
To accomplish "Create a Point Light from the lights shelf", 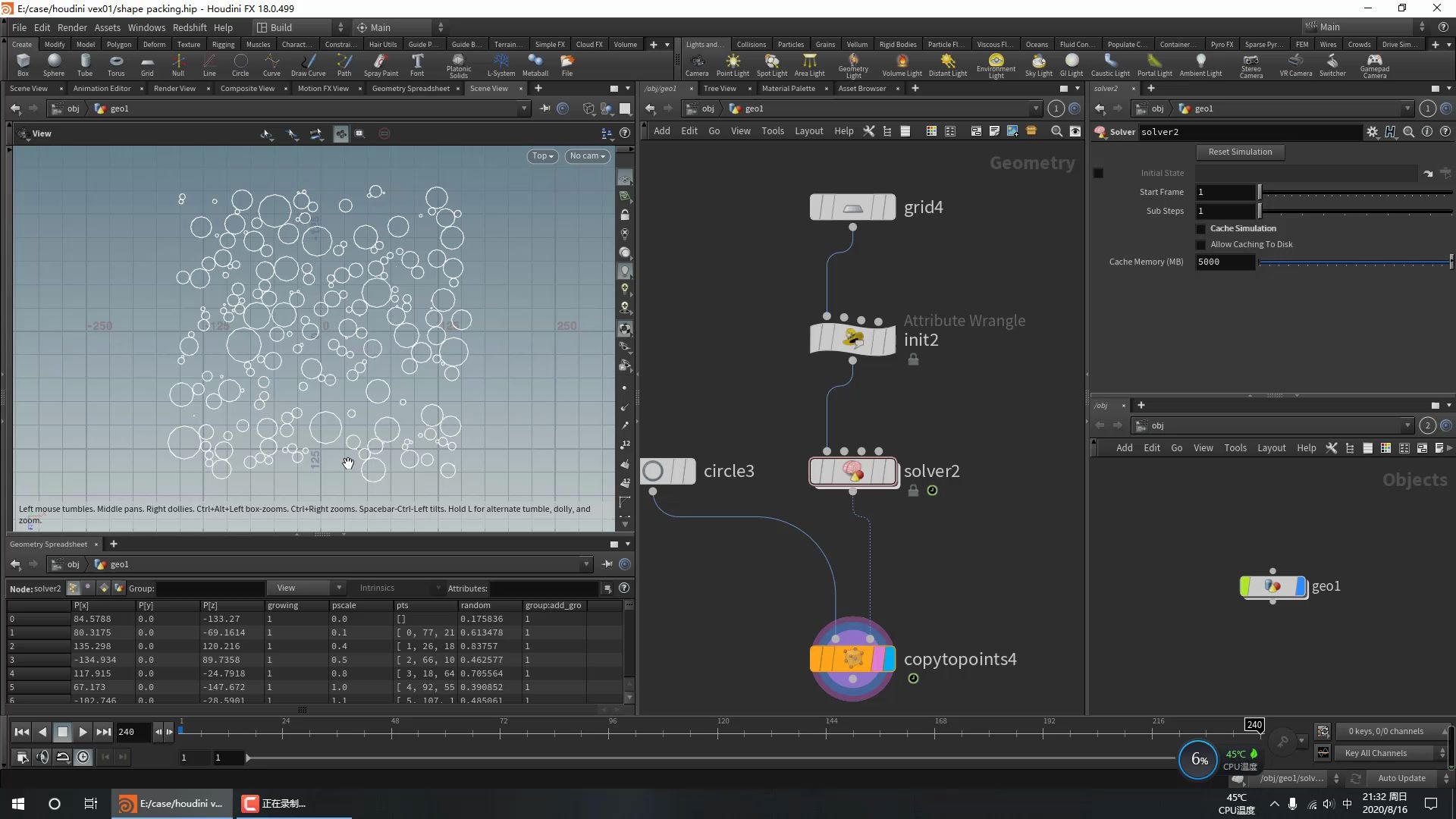I will point(732,64).
